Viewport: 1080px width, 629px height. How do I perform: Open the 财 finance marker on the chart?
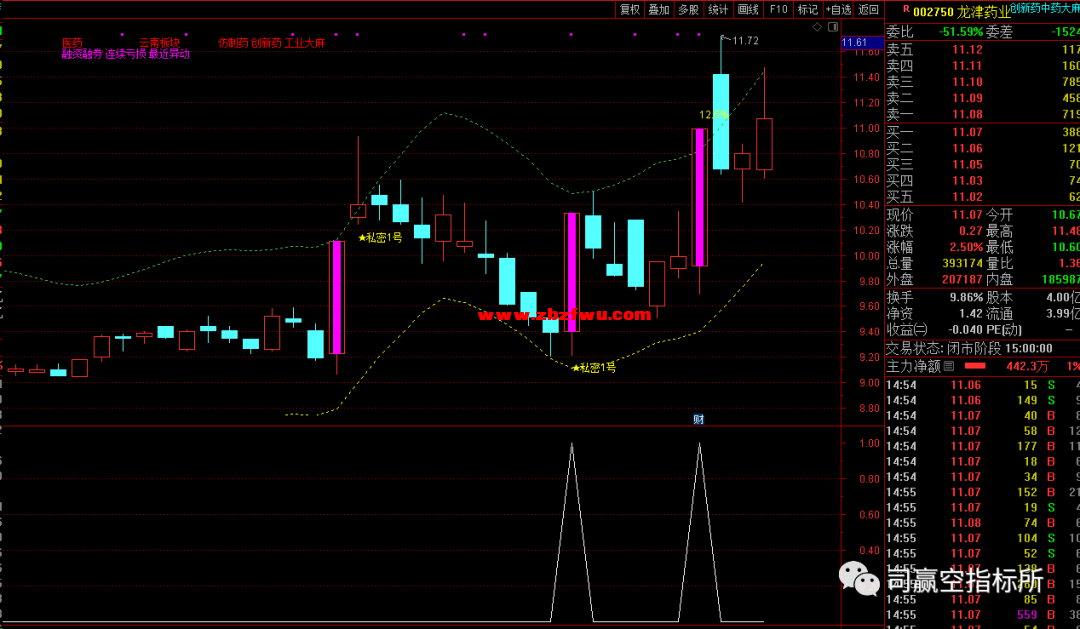point(698,420)
